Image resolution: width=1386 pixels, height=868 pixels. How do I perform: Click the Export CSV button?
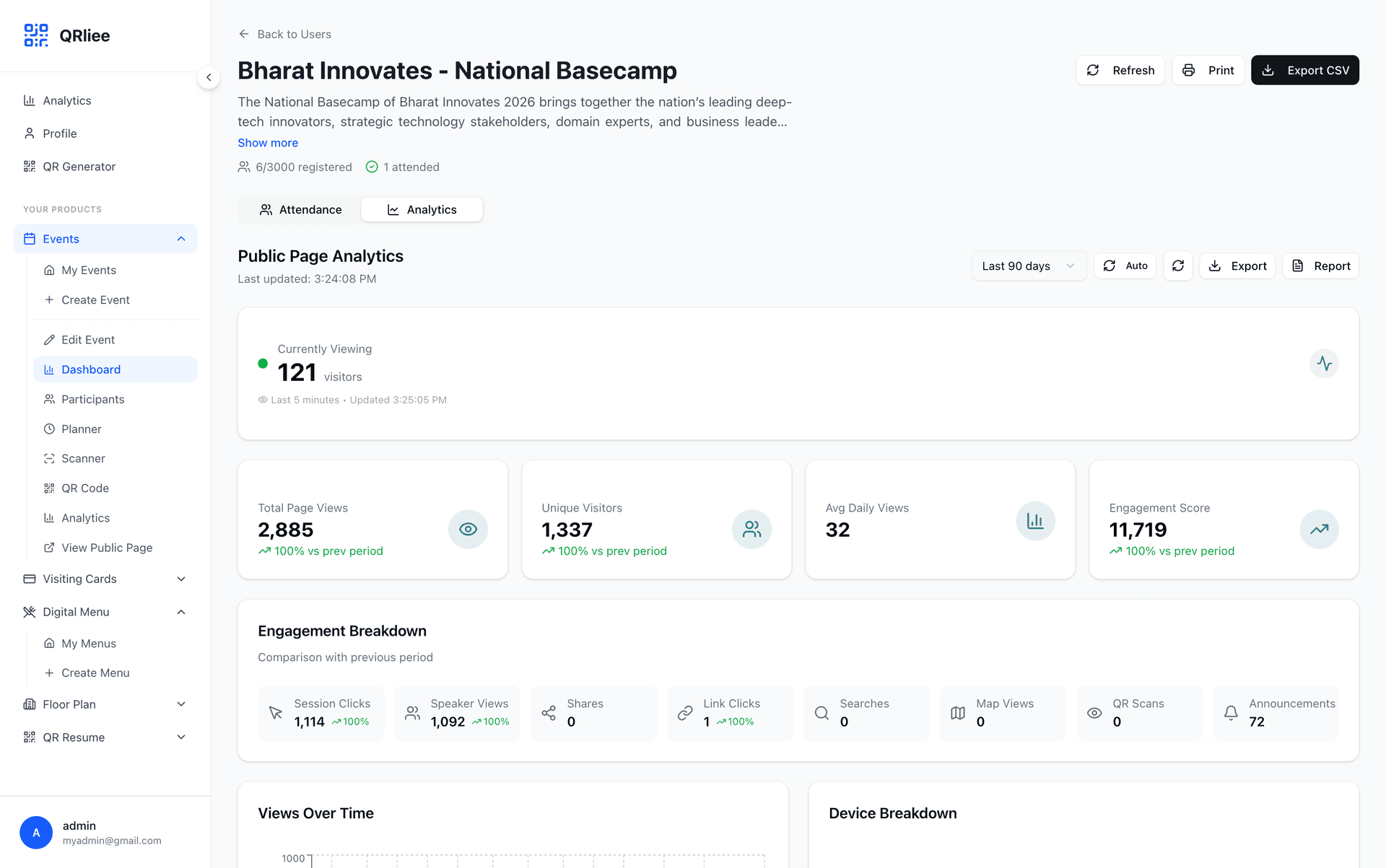pos(1304,71)
